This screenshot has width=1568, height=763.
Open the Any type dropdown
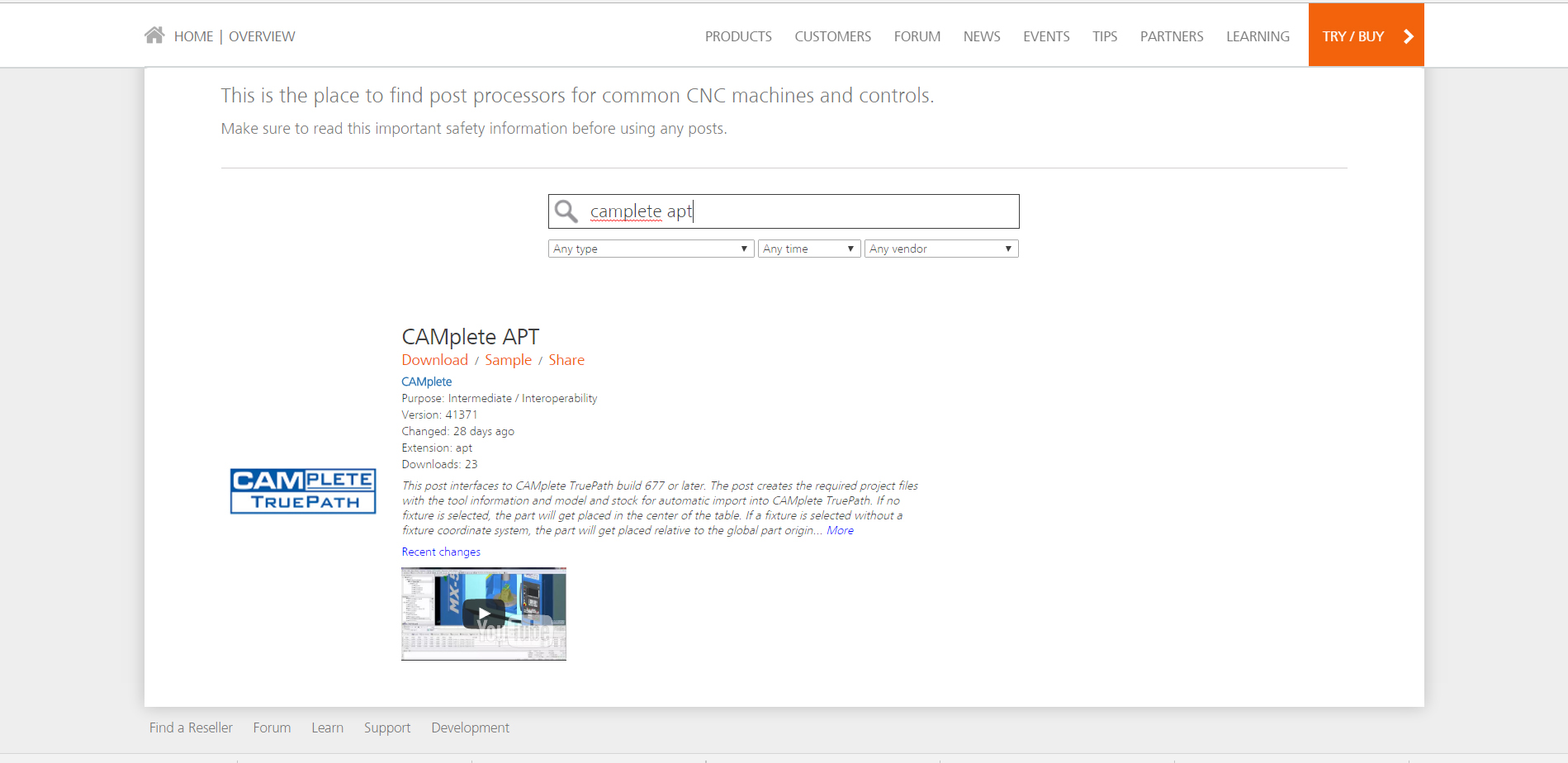click(x=651, y=249)
